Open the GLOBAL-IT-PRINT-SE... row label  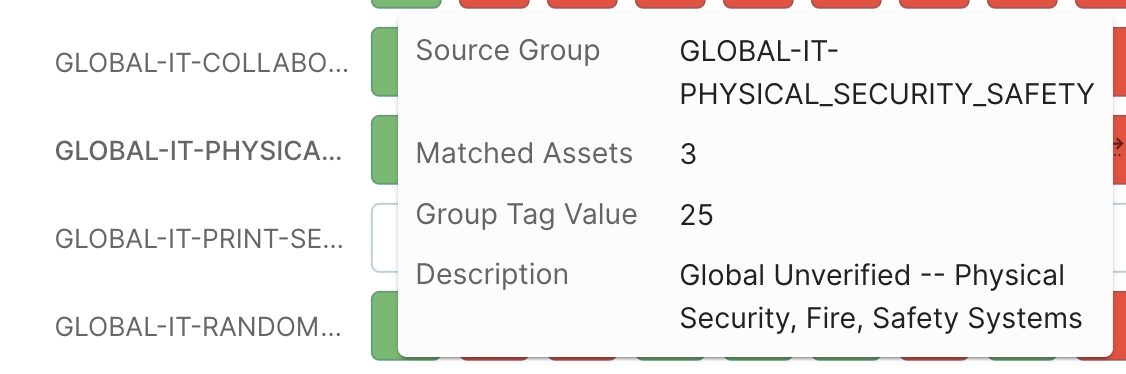[x=200, y=238]
